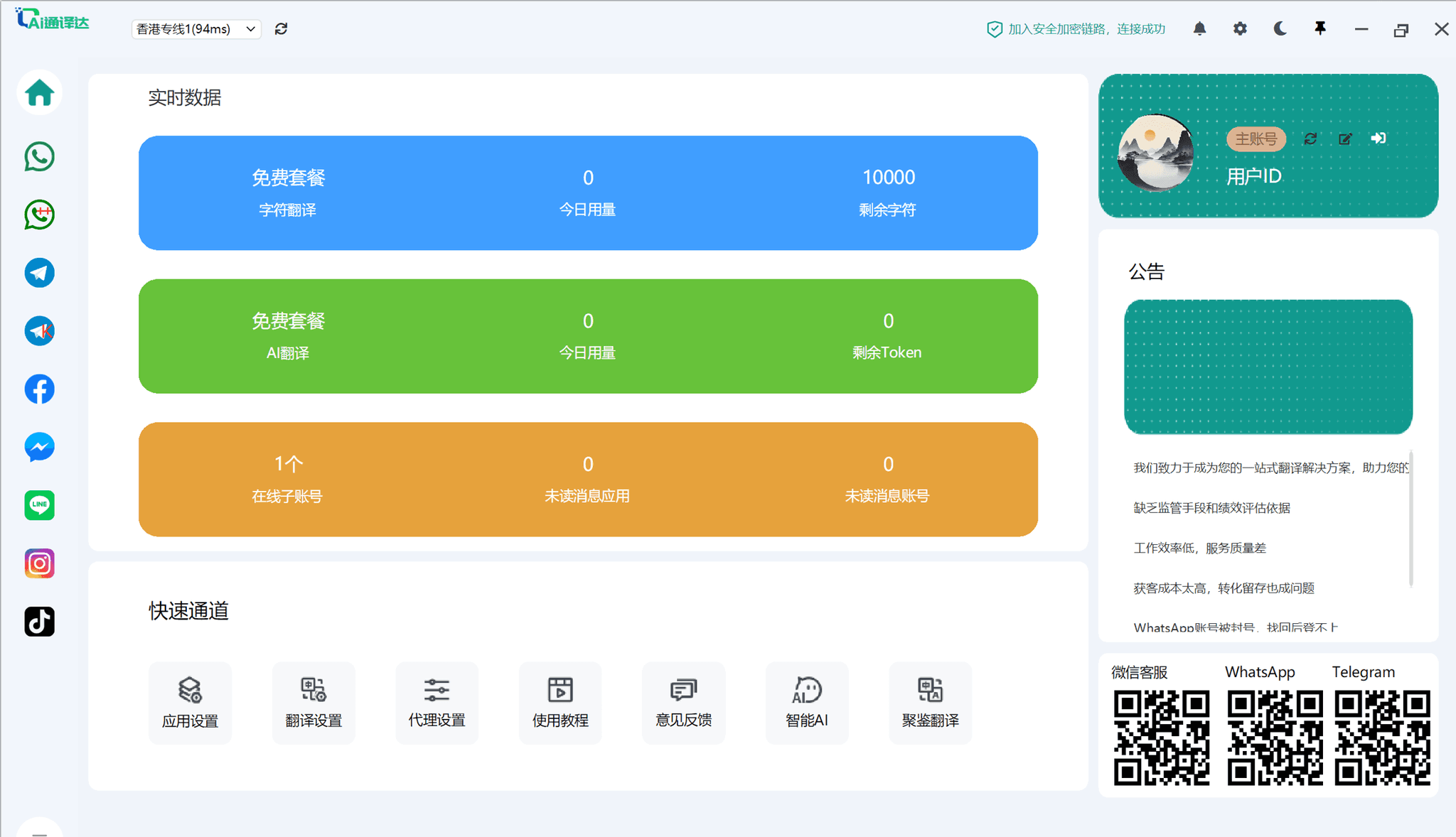The width and height of the screenshot is (1456, 837).
Task: Click the Home tab in the sidebar
Action: pos(39,92)
